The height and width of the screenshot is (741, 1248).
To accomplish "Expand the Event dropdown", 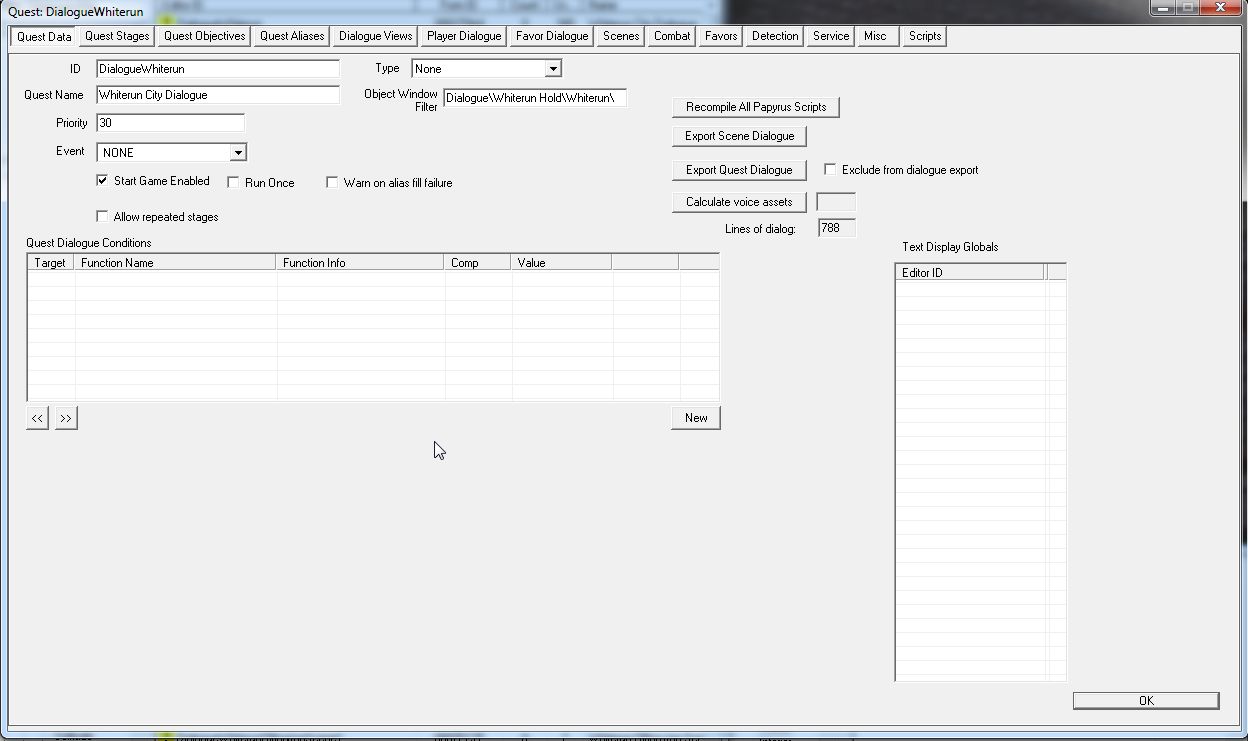I will (x=238, y=153).
